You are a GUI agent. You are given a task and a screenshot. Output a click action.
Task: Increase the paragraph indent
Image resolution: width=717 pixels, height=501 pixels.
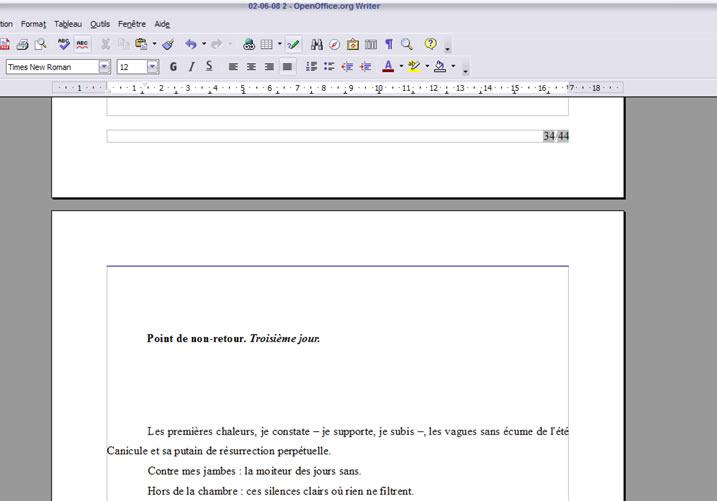pyautogui.click(x=365, y=67)
